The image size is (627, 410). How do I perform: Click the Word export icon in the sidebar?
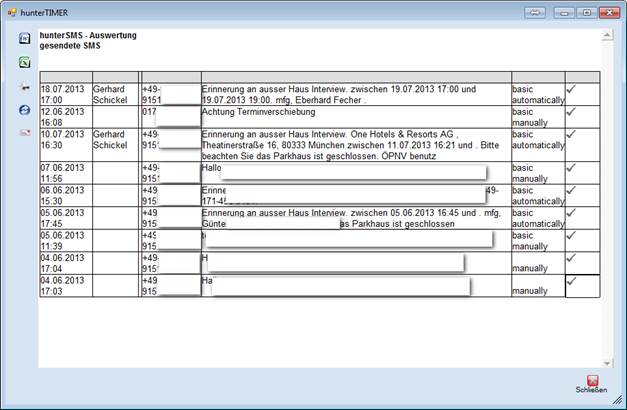[x=24, y=38]
